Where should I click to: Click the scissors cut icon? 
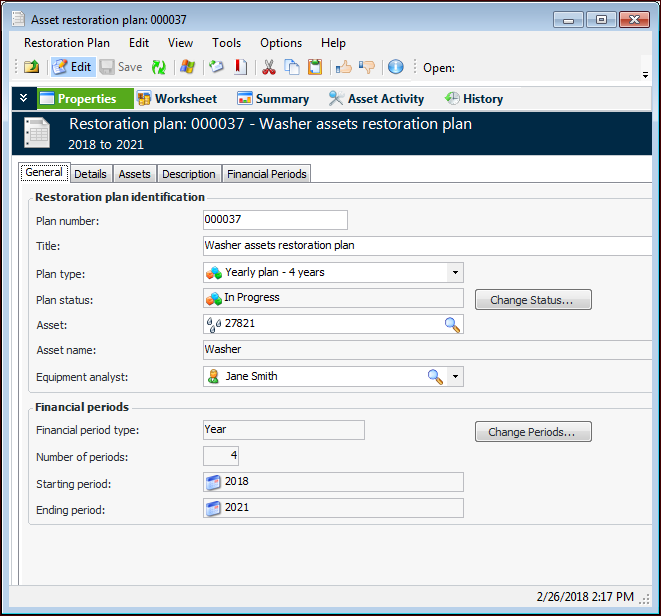[x=268, y=67]
